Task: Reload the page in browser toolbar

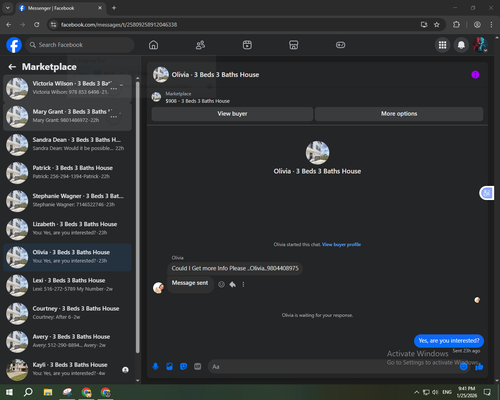Action: coord(37,25)
